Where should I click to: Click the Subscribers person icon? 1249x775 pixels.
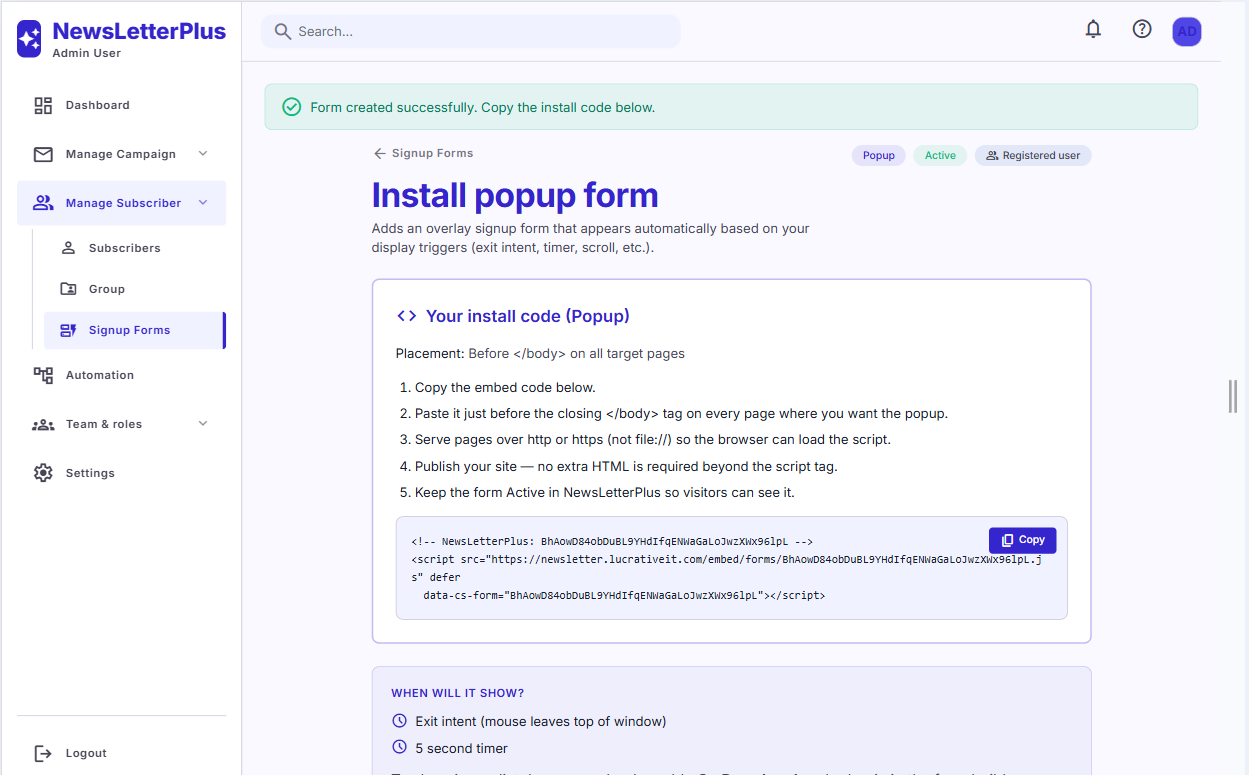coord(68,248)
